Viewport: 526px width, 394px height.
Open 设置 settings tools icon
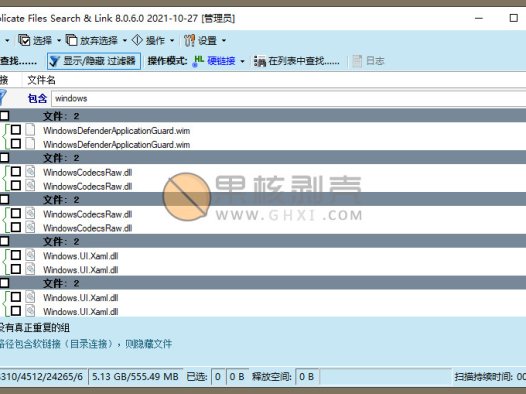tap(190, 41)
